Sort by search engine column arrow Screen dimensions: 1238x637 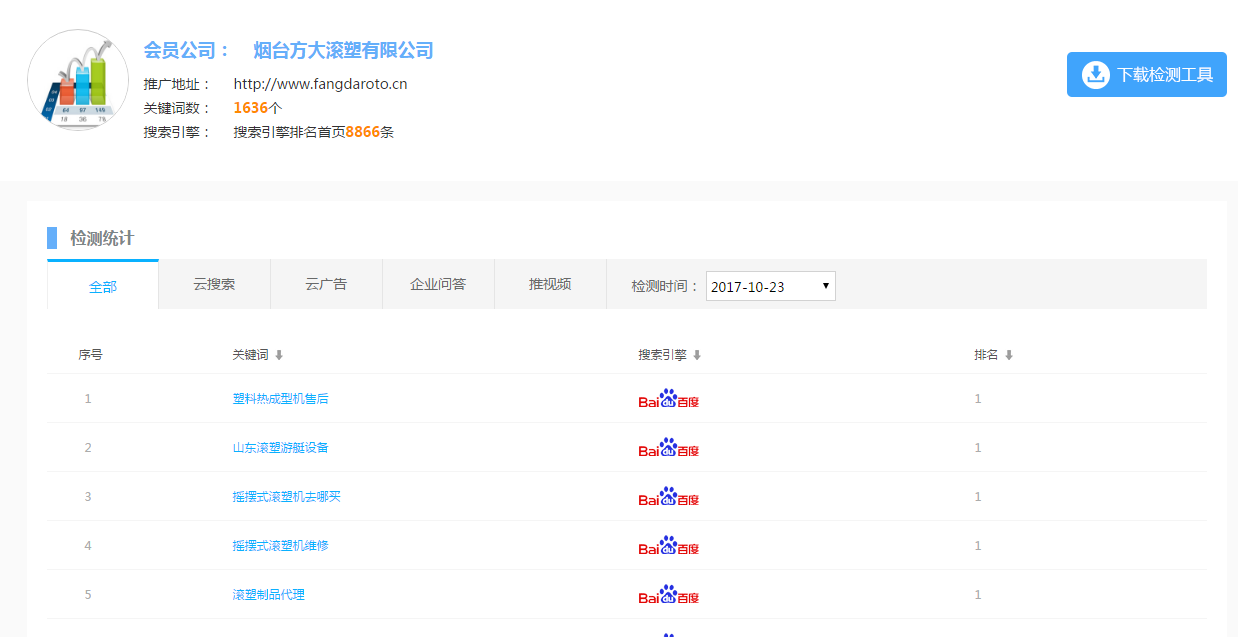click(x=697, y=355)
